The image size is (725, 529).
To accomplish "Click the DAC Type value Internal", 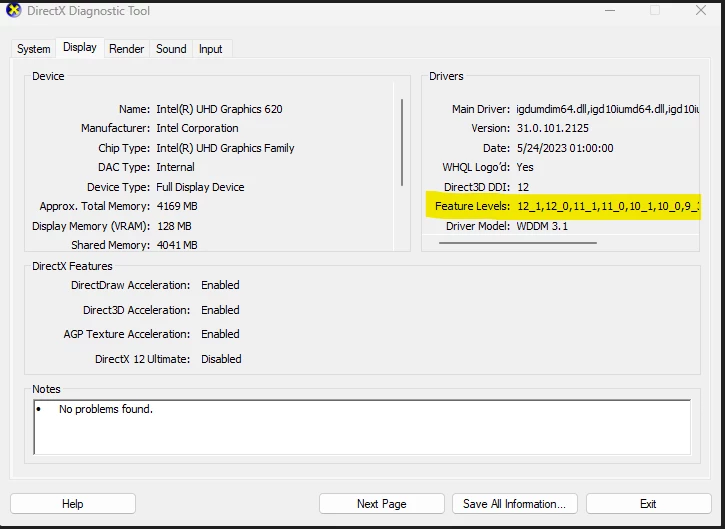I will (x=175, y=167).
